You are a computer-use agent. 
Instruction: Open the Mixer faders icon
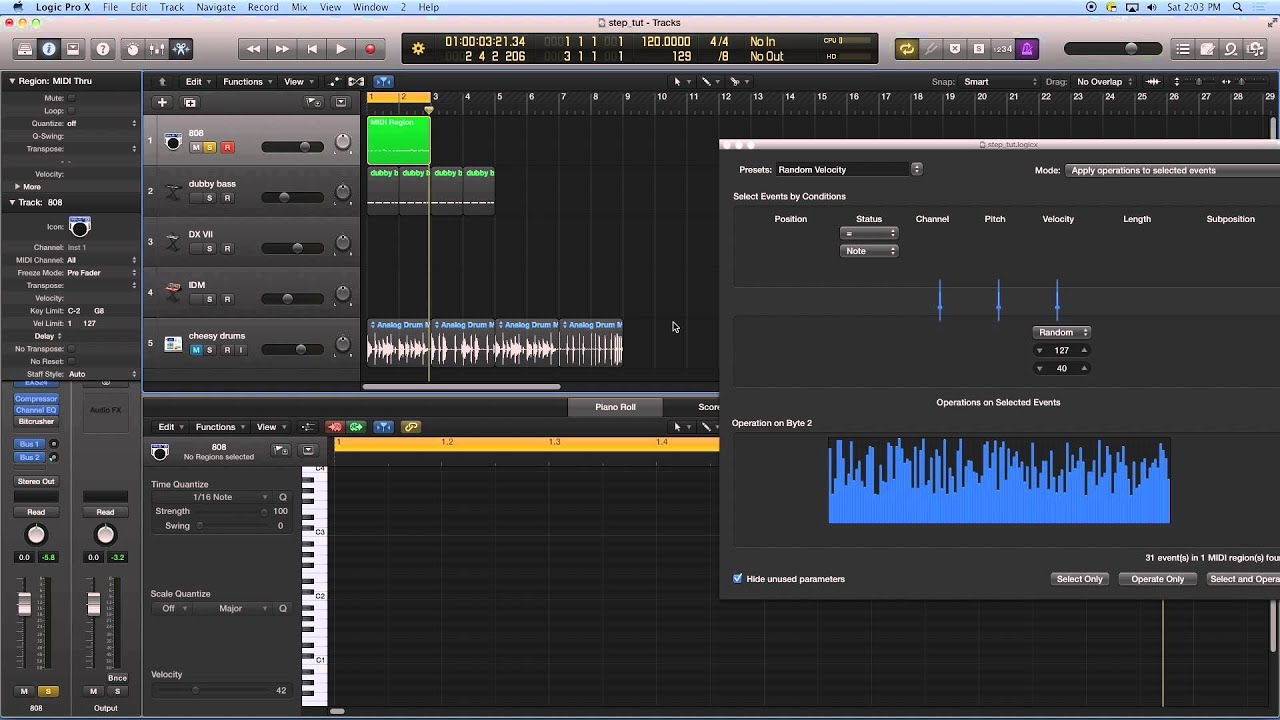click(156, 49)
